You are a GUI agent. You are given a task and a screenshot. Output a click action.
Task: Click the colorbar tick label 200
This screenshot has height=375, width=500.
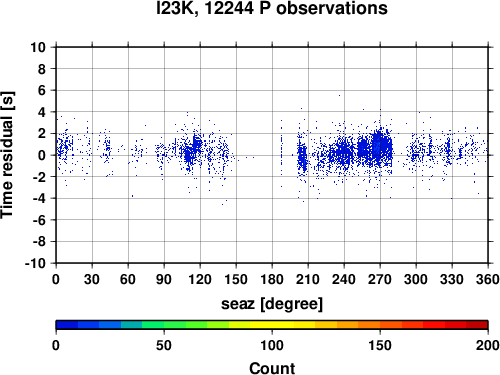tap(487, 345)
